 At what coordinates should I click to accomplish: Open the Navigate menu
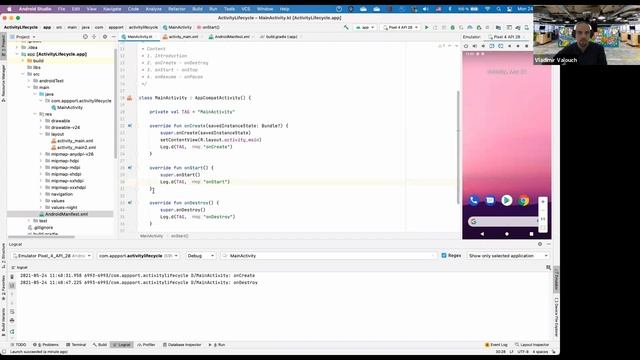pyautogui.click(x=112, y=9)
